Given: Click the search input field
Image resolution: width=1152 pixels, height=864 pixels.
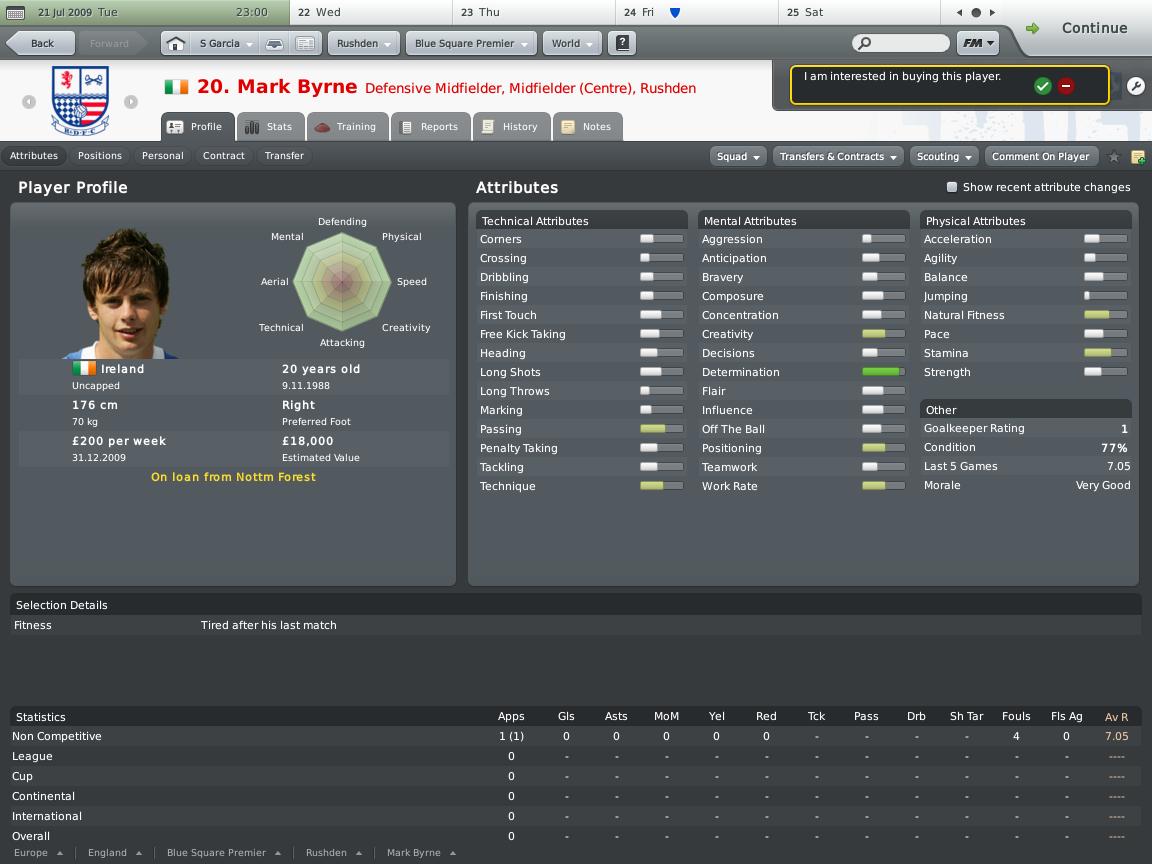Looking at the screenshot, I should pyautogui.click(x=901, y=43).
